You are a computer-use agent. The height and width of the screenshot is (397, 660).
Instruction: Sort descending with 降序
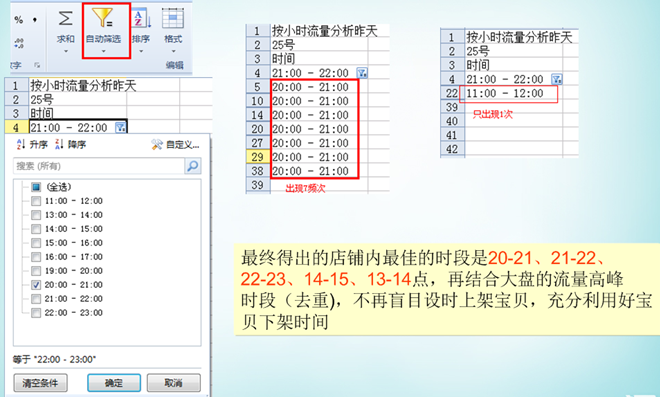click(70, 144)
